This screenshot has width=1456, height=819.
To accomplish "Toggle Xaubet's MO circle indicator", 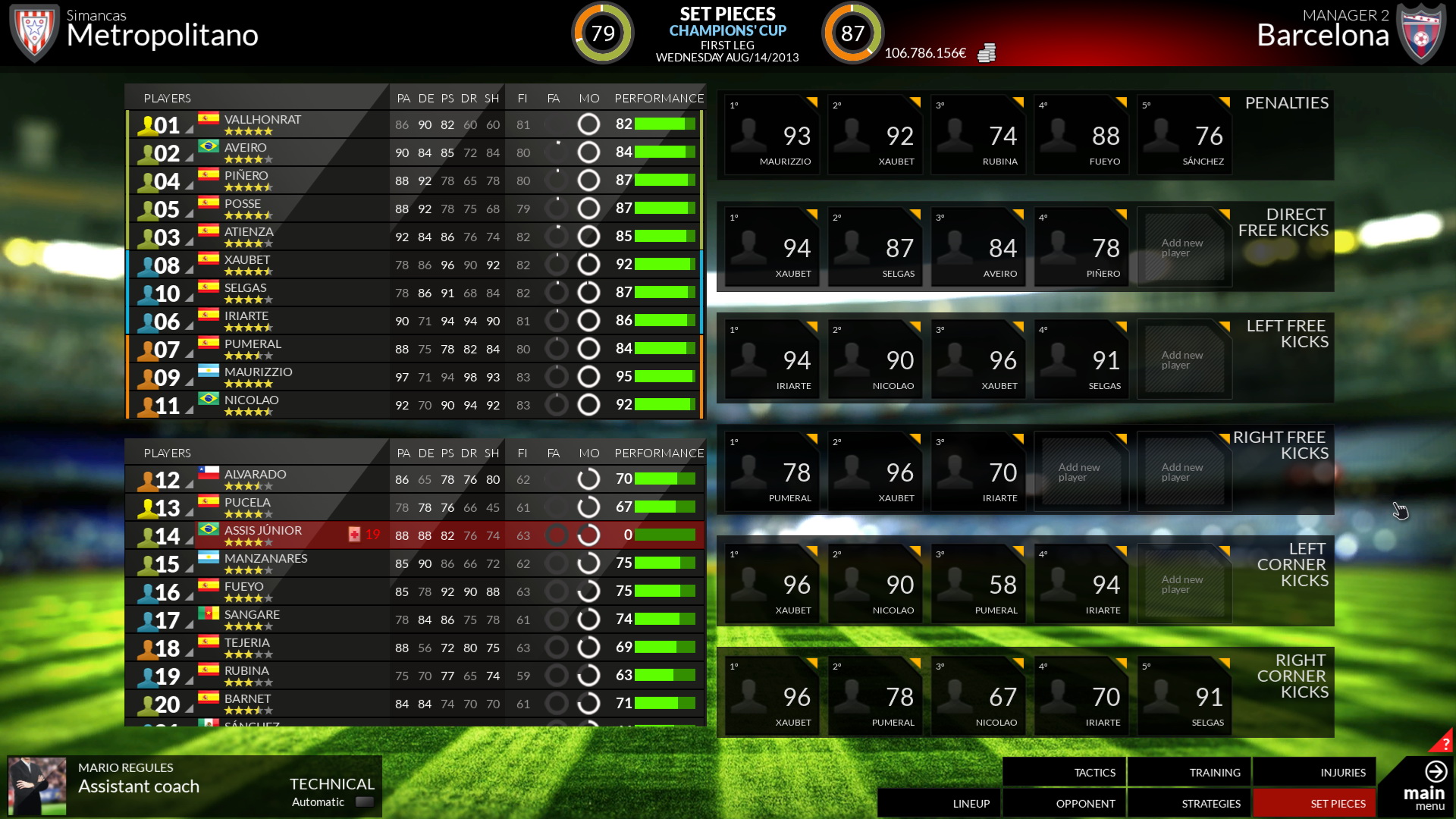I will (x=588, y=264).
